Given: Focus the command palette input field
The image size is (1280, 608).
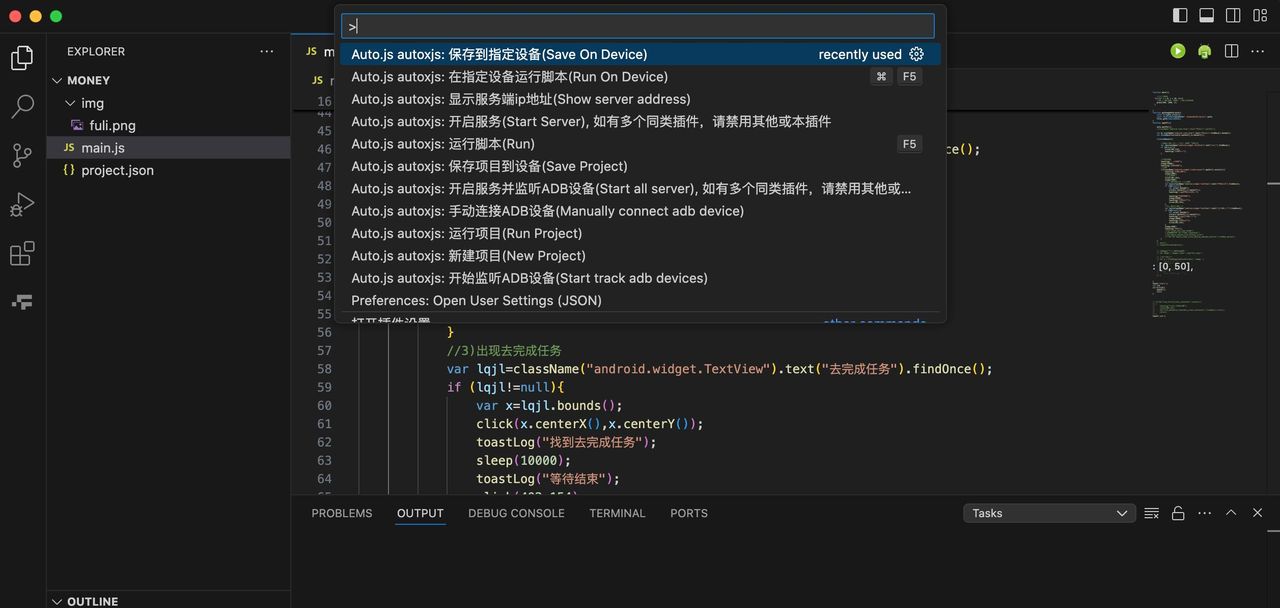Looking at the screenshot, I should coord(640,26).
